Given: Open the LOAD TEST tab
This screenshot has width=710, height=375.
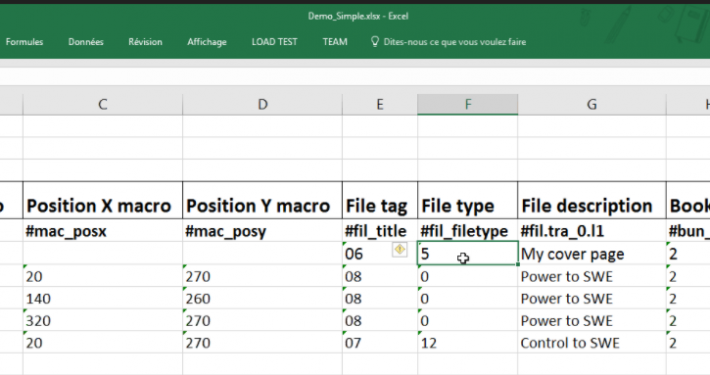Looking at the screenshot, I should coord(274,42).
